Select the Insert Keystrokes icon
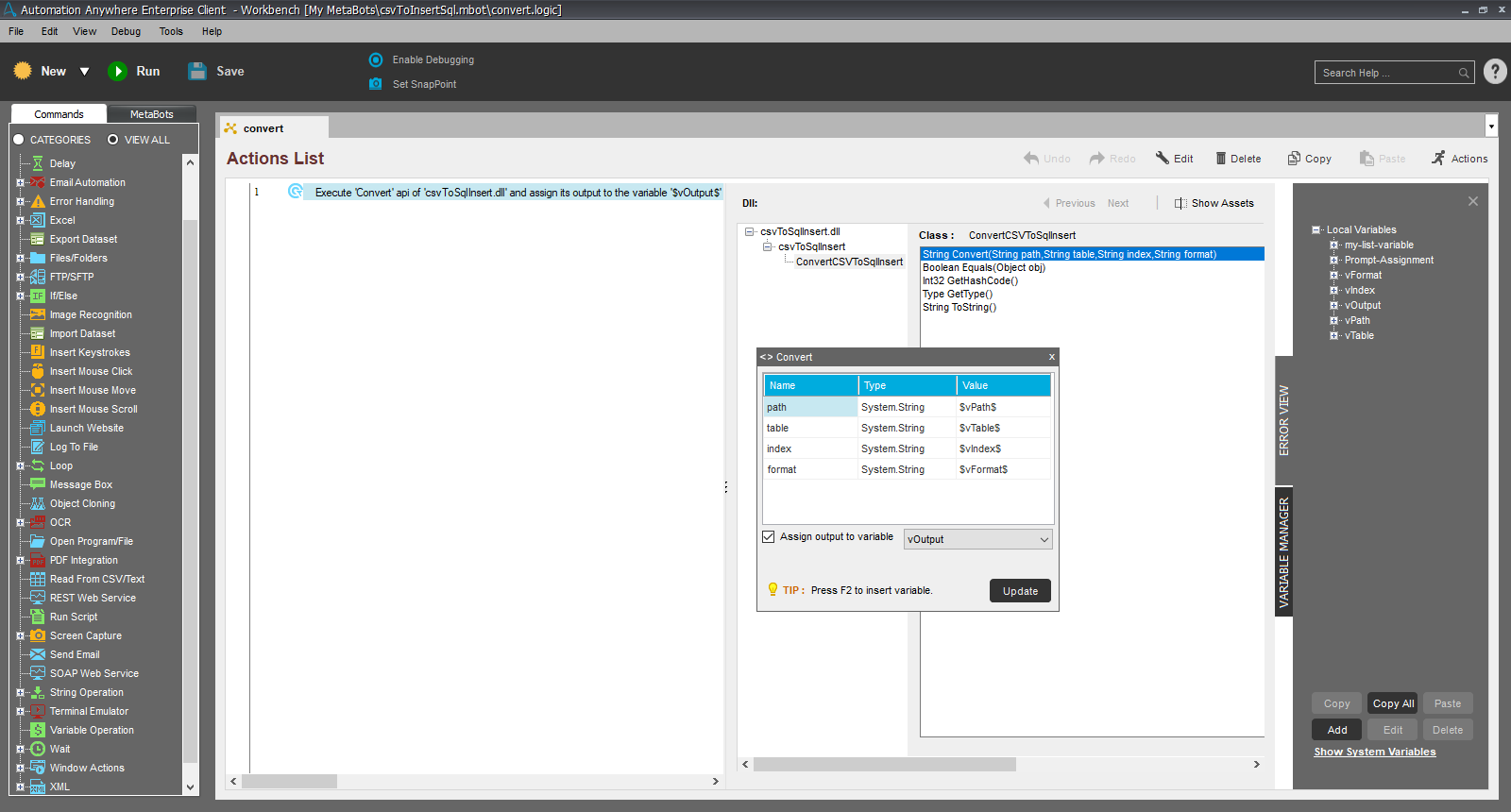1511x812 pixels. (x=38, y=352)
